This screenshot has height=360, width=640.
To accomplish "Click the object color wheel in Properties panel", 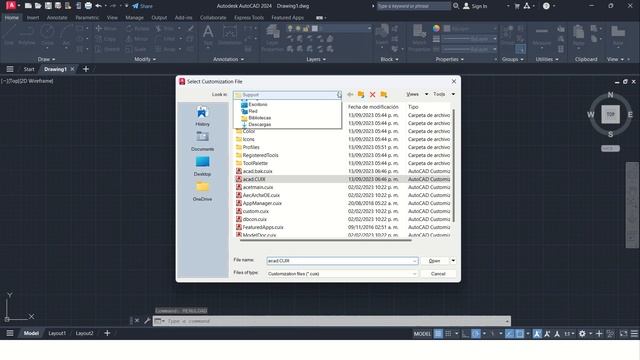I will [436, 28].
